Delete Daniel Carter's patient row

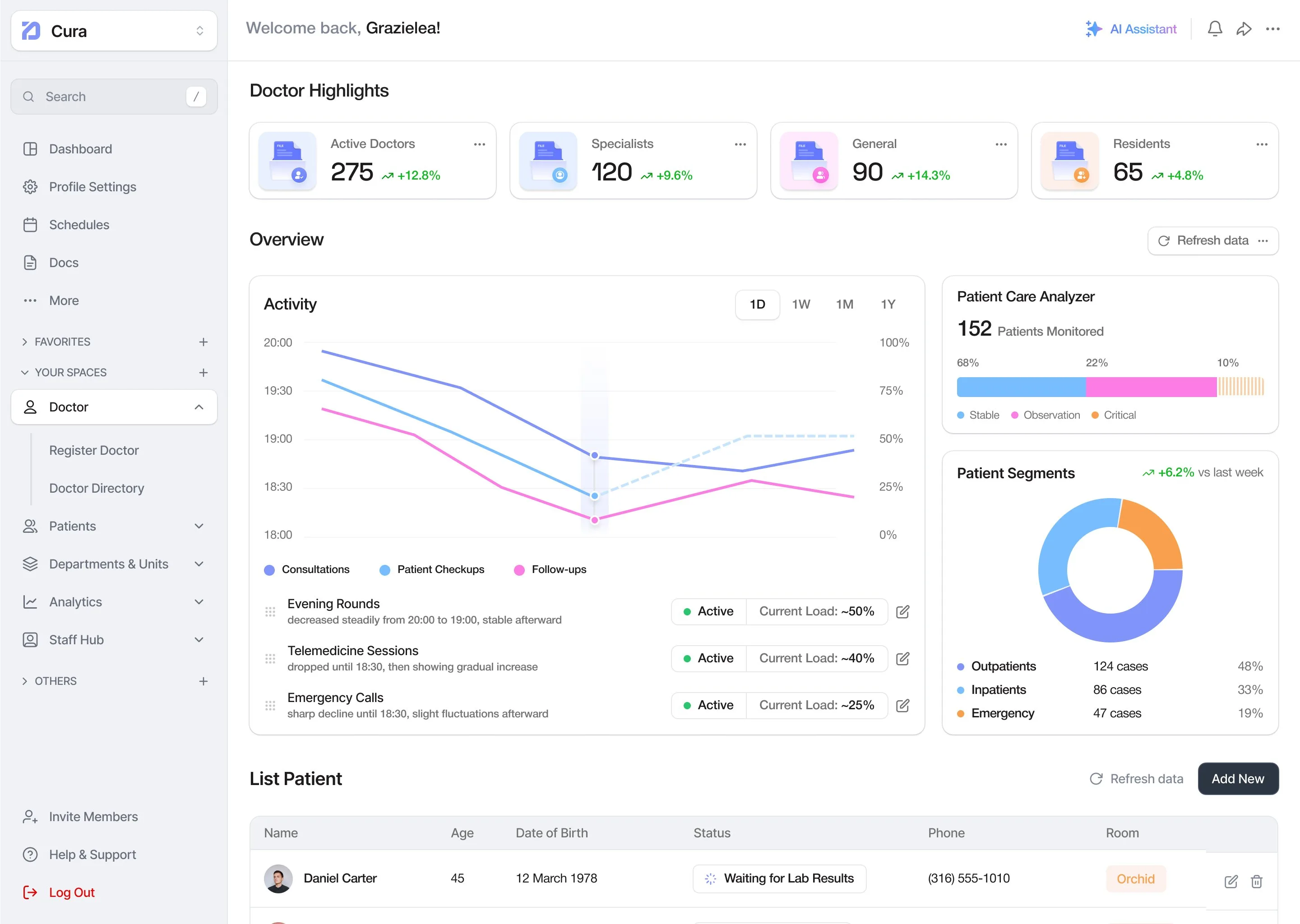1256,881
